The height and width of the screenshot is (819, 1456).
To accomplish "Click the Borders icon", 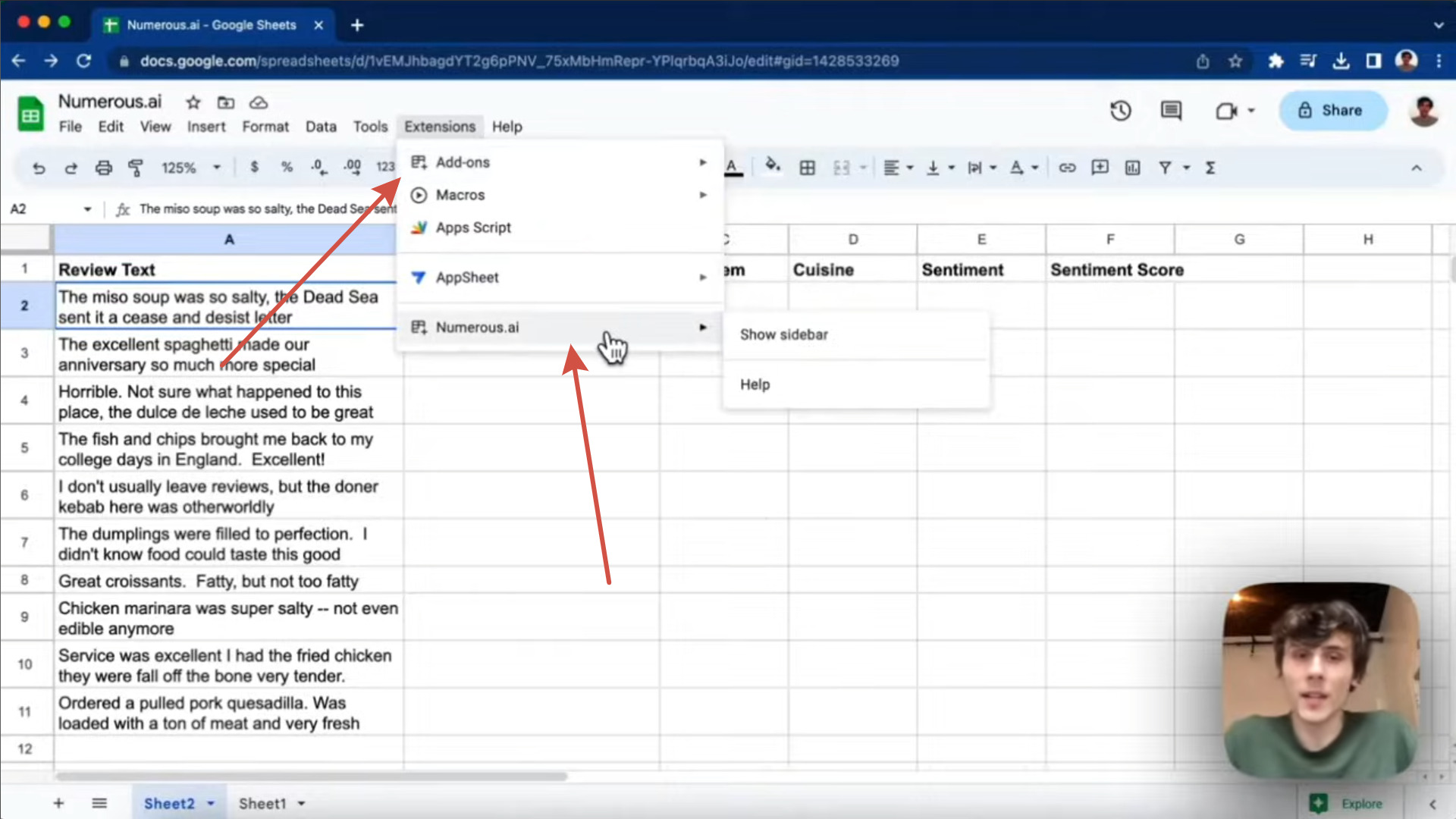I will 808,168.
